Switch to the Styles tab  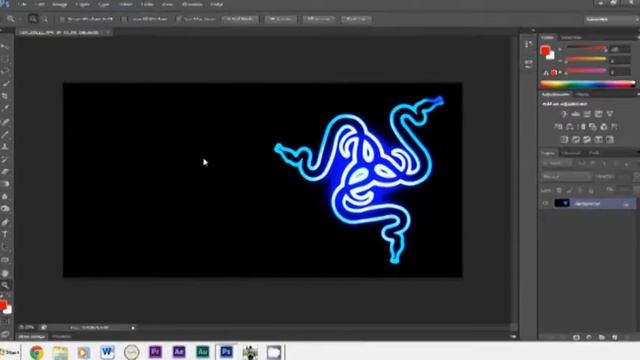583,94
